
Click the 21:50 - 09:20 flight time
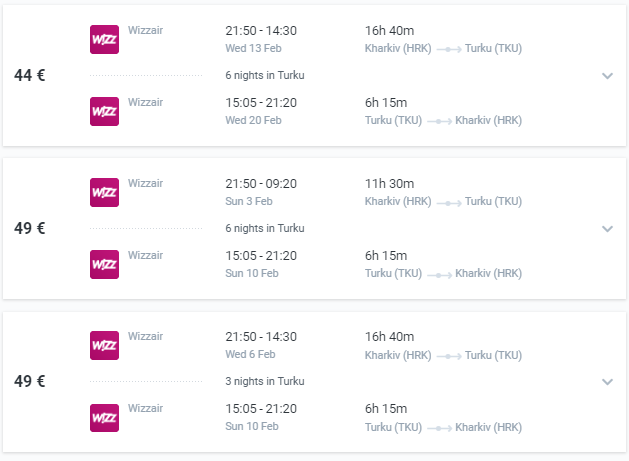click(x=261, y=183)
